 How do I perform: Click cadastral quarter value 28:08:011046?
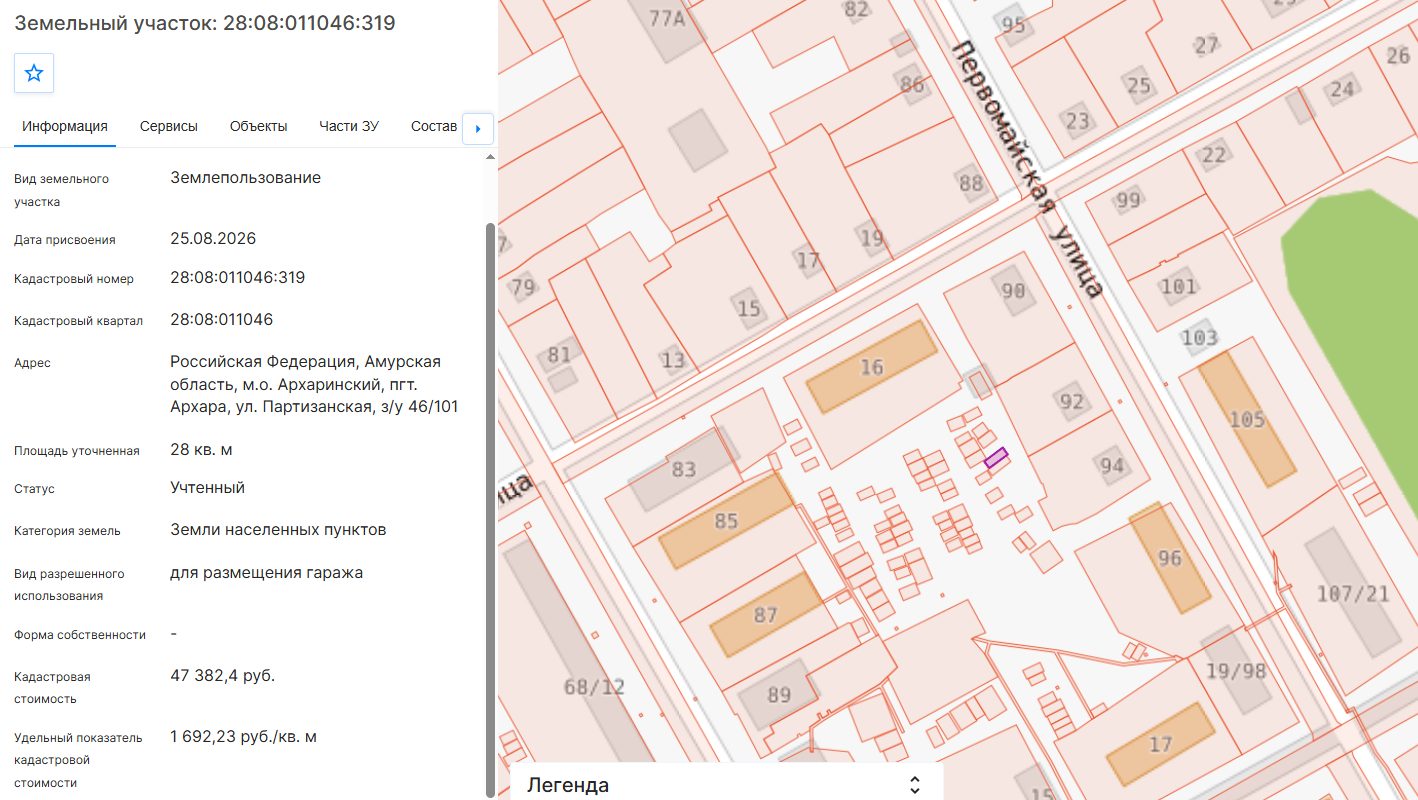point(222,320)
